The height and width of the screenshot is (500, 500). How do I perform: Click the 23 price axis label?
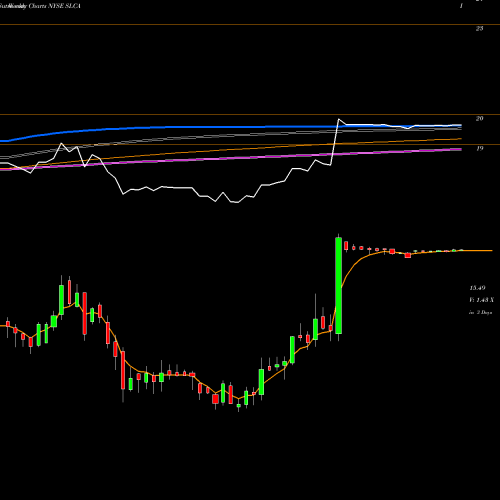[x=479, y=29]
